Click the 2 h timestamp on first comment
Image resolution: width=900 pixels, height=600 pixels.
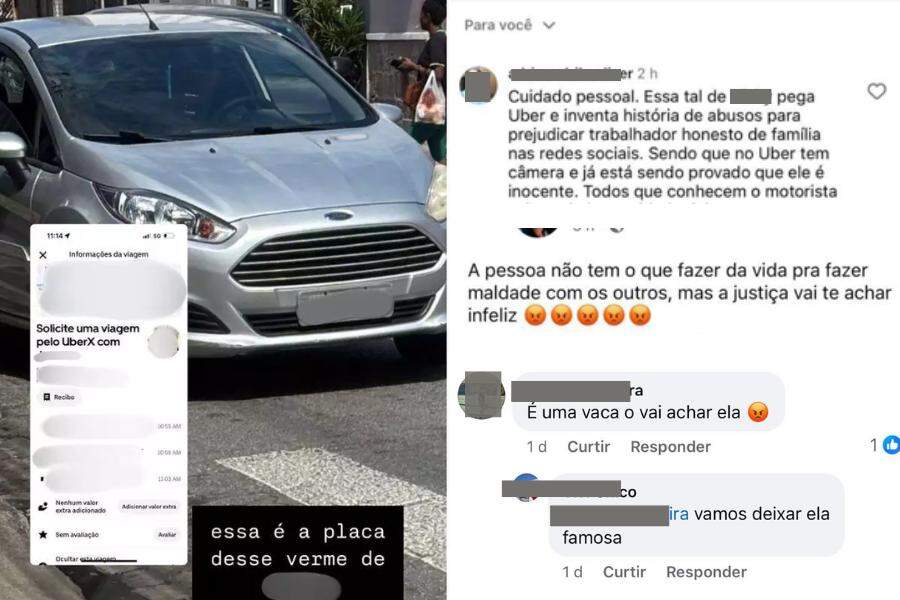tap(647, 73)
